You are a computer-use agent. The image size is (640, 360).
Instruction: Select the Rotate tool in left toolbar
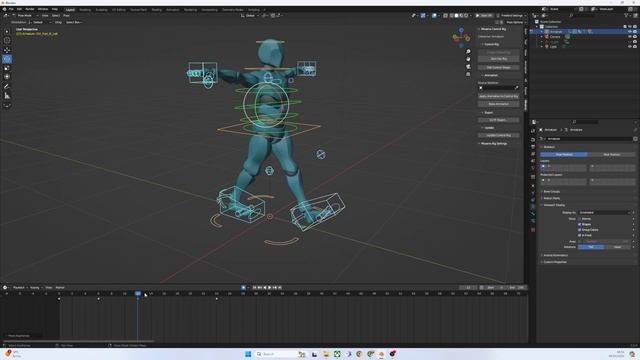point(7,59)
